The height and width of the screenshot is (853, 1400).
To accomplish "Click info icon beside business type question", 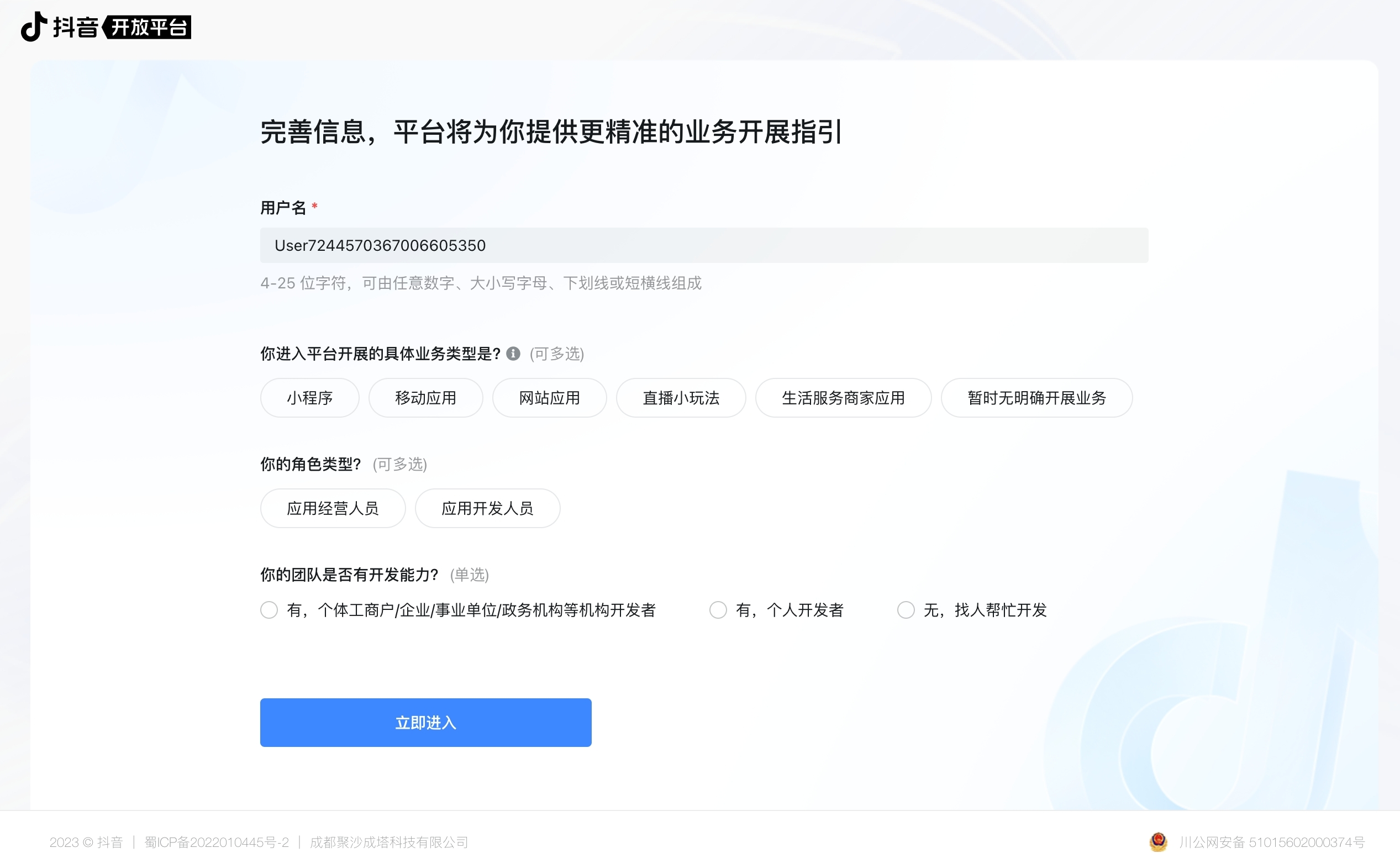I will point(513,354).
